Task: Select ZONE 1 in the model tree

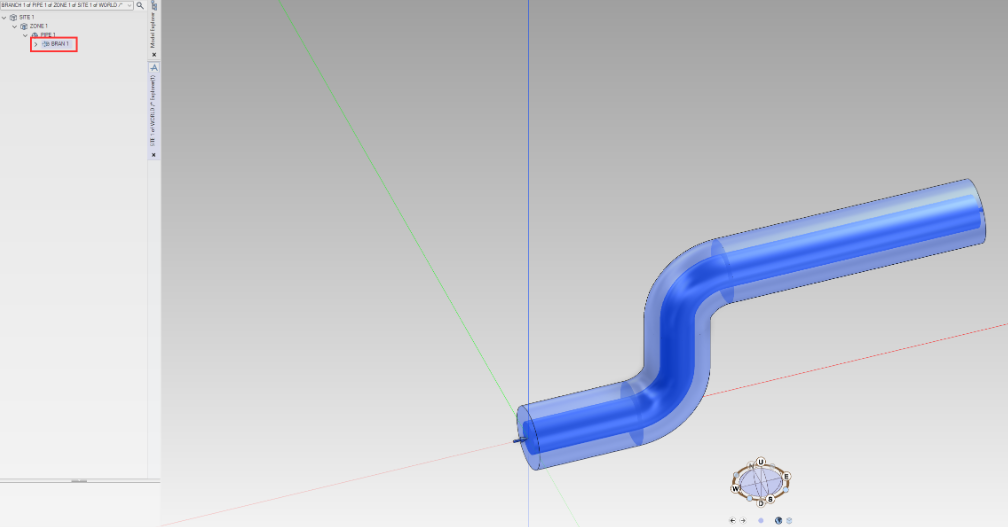Action: pos(38,26)
